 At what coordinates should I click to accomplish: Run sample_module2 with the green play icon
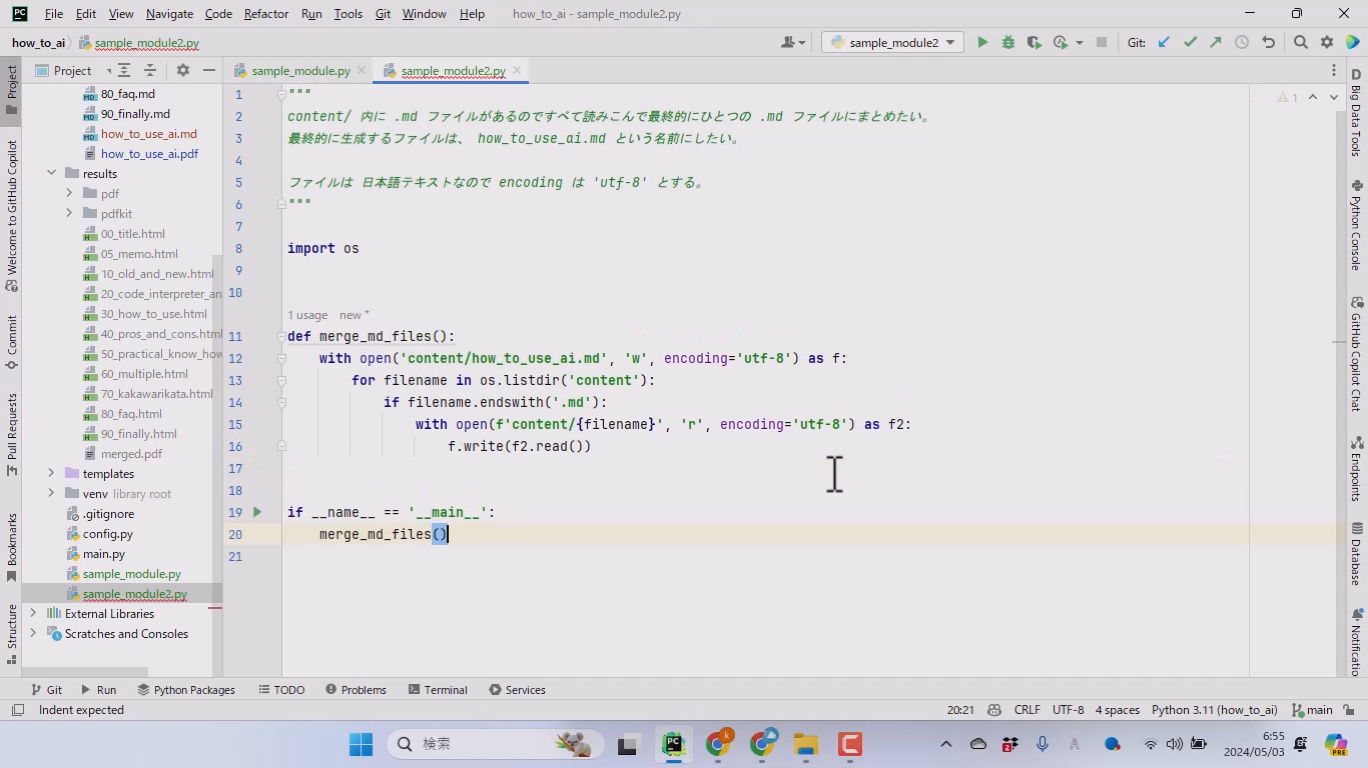click(982, 42)
